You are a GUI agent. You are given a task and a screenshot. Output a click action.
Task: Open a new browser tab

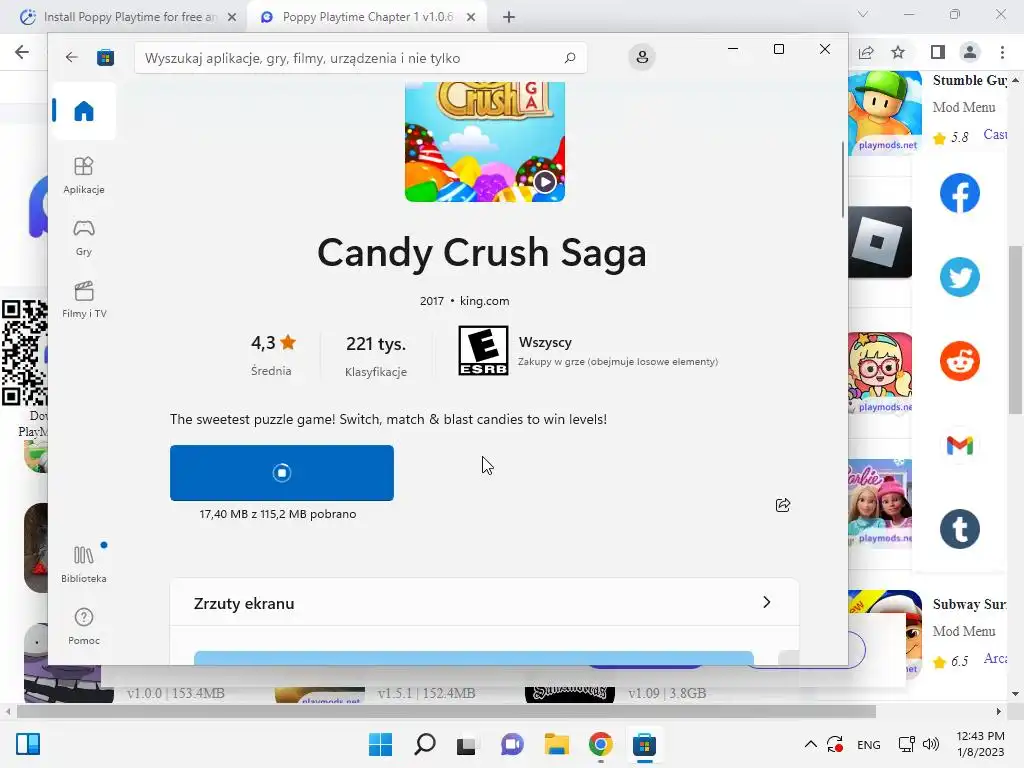509,17
